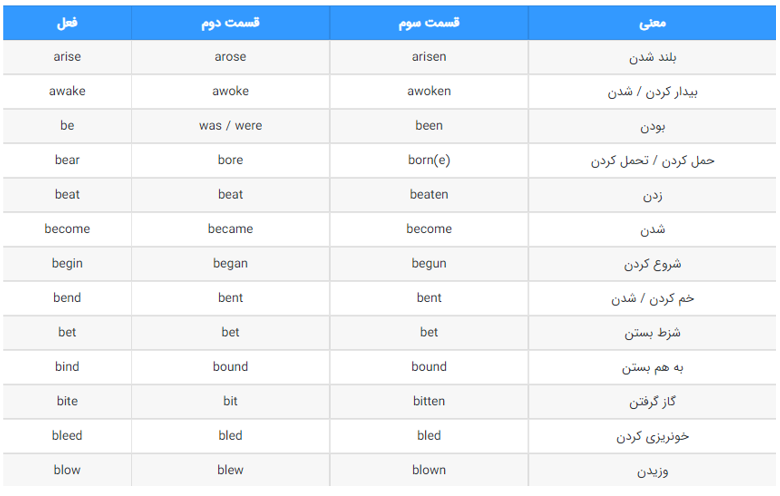Image resolution: width=780 pixels, height=496 pixels.
Task: Select the 'born(e)' participle cell
Action: coord(429,160)
